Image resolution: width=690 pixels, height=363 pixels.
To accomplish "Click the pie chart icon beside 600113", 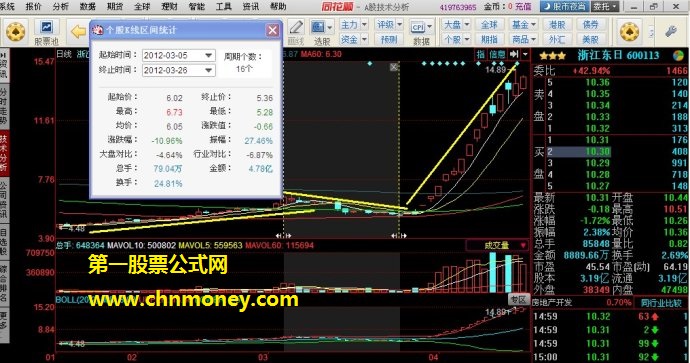I will [678, 55].
